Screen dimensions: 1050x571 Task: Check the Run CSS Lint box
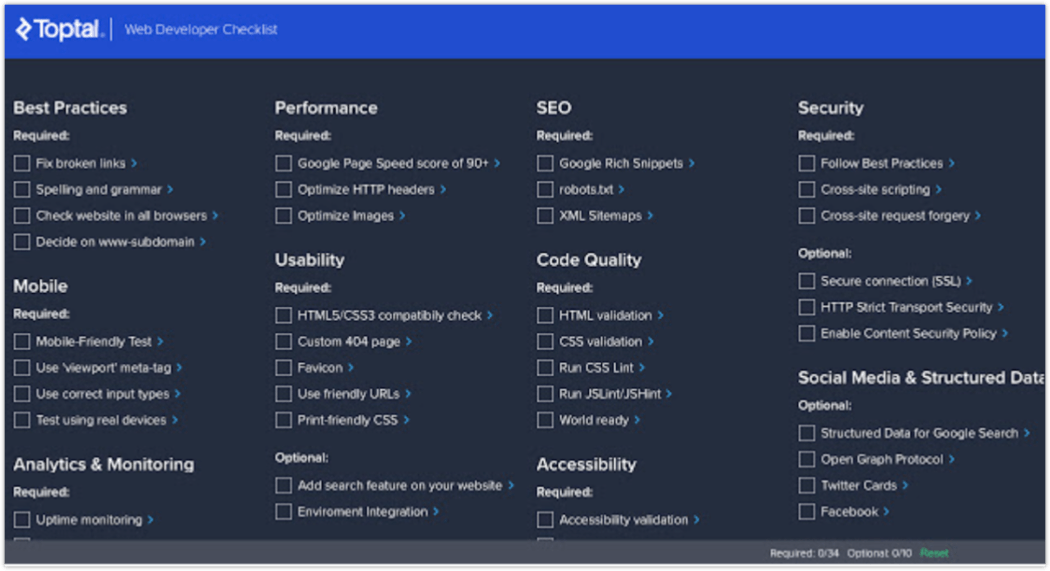click(x=545, y=368)
